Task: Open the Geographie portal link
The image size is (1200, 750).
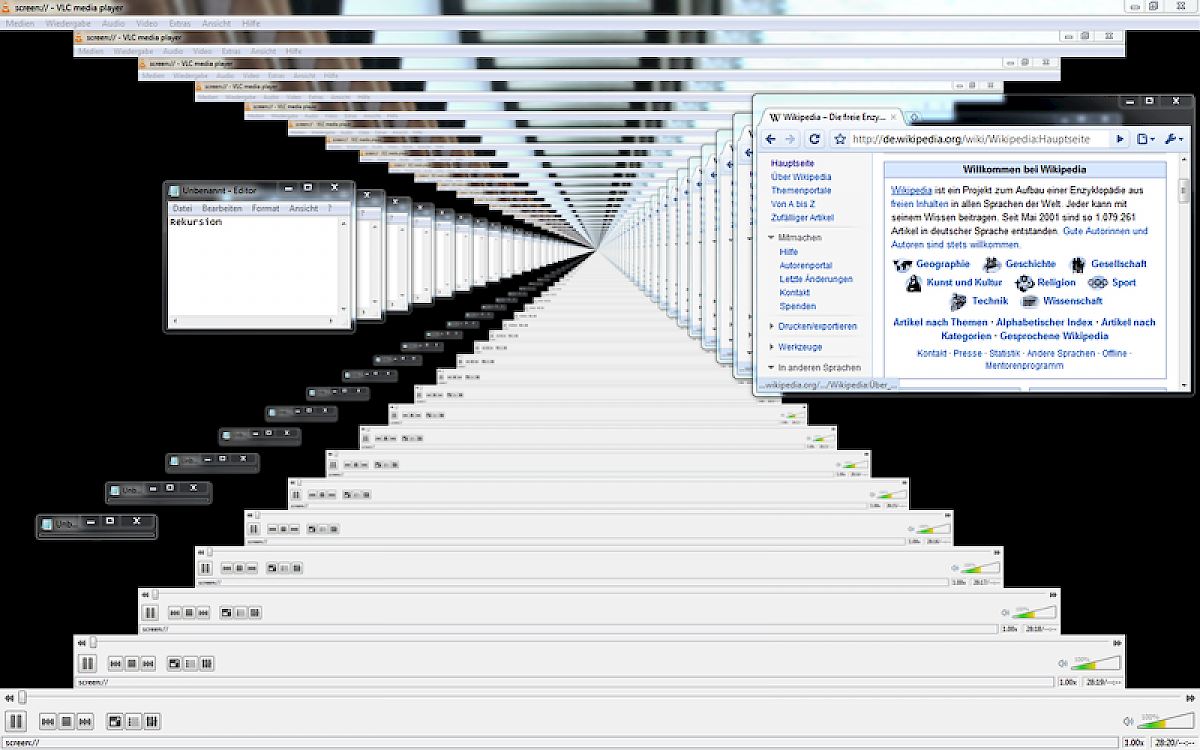Action: [942, 264]
